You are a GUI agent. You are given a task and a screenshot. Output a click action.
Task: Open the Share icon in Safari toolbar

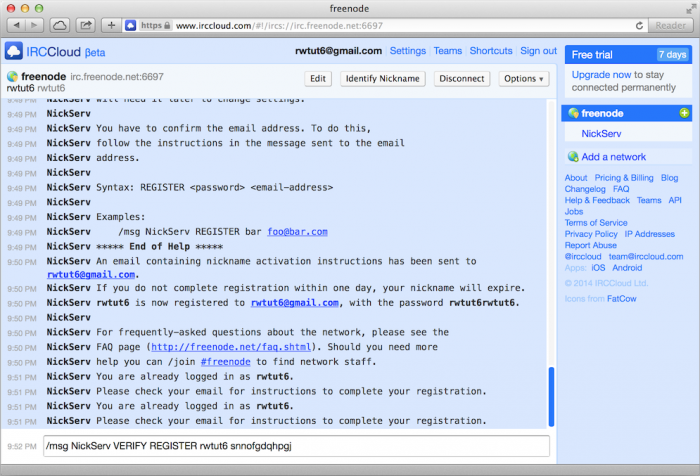tap(86, 25)
